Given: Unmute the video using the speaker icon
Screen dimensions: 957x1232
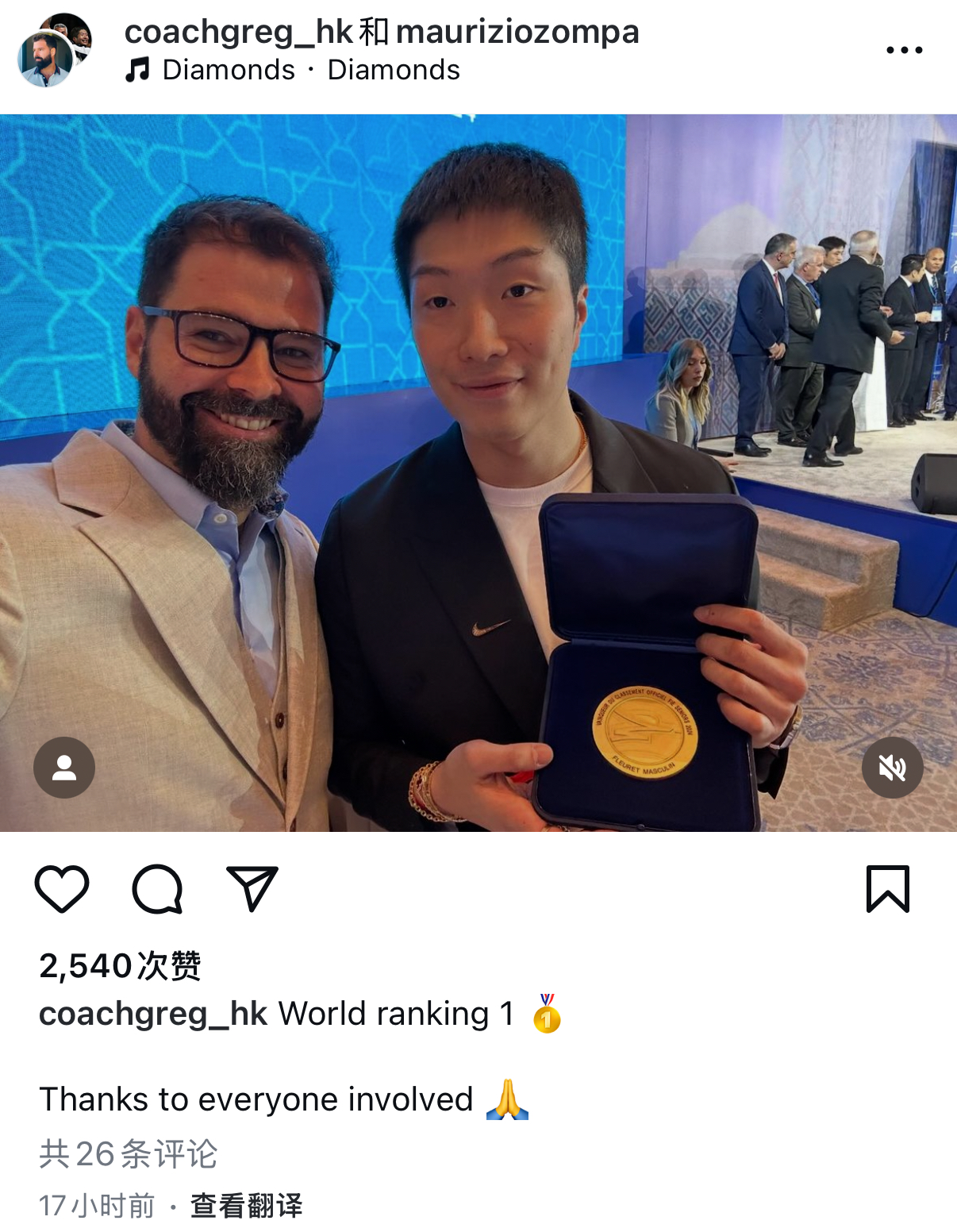Looking at the screenshot, I should pos(892,768).
